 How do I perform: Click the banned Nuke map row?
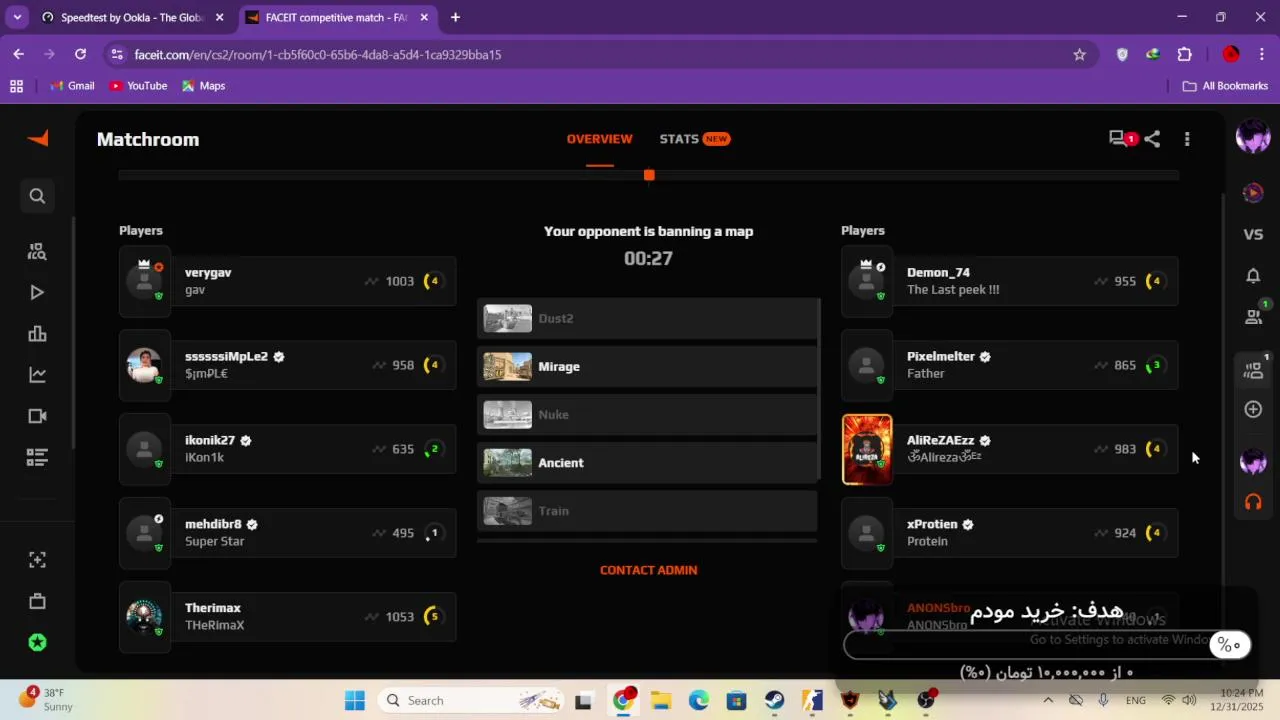tap(648, 415)
